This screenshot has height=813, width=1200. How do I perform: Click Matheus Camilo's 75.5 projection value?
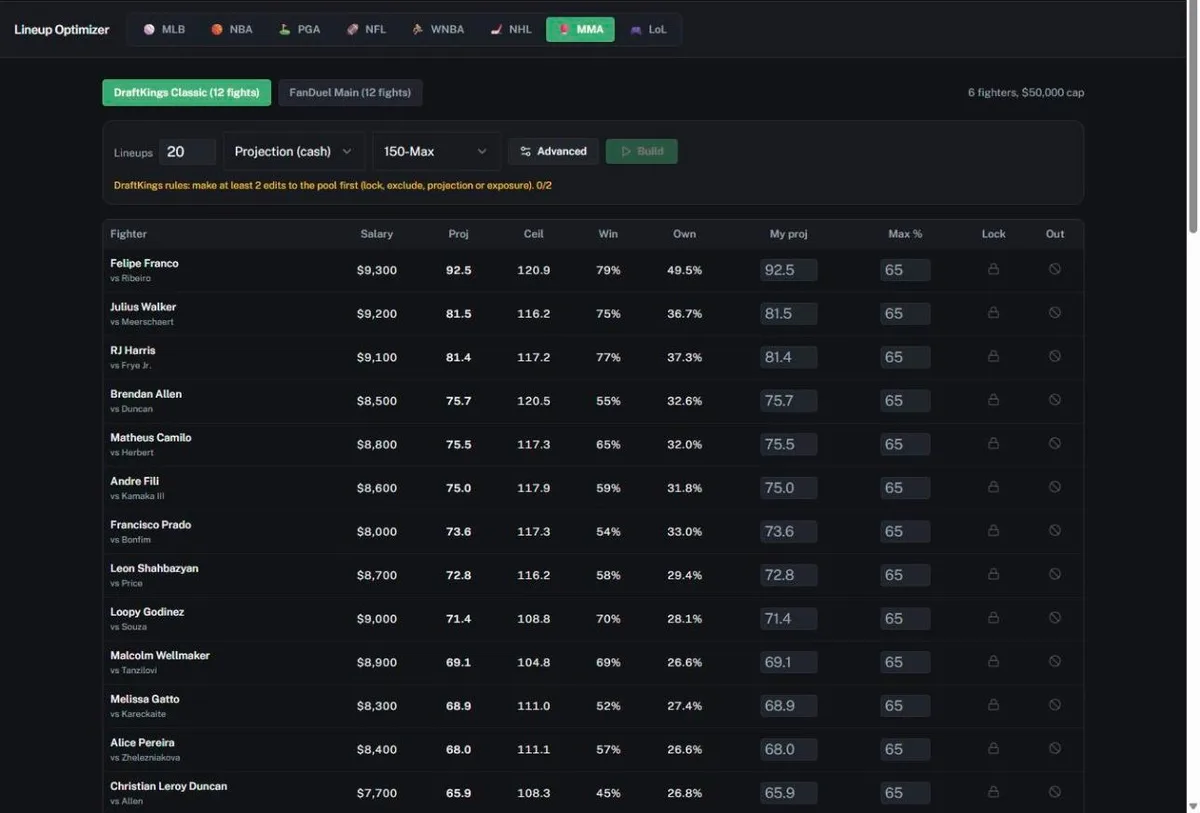tap(459, 444)
